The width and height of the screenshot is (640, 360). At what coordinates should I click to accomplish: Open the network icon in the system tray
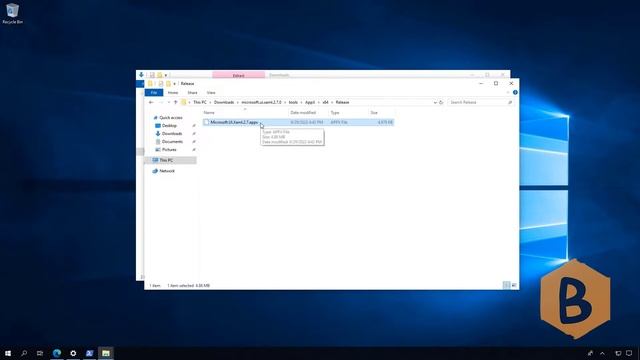[618, 353]
